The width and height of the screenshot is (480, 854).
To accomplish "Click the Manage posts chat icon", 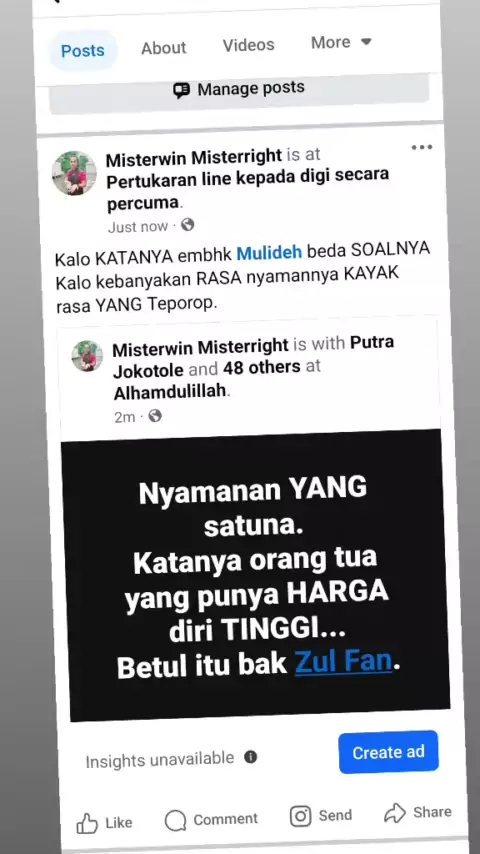I will tap(181, 90).
